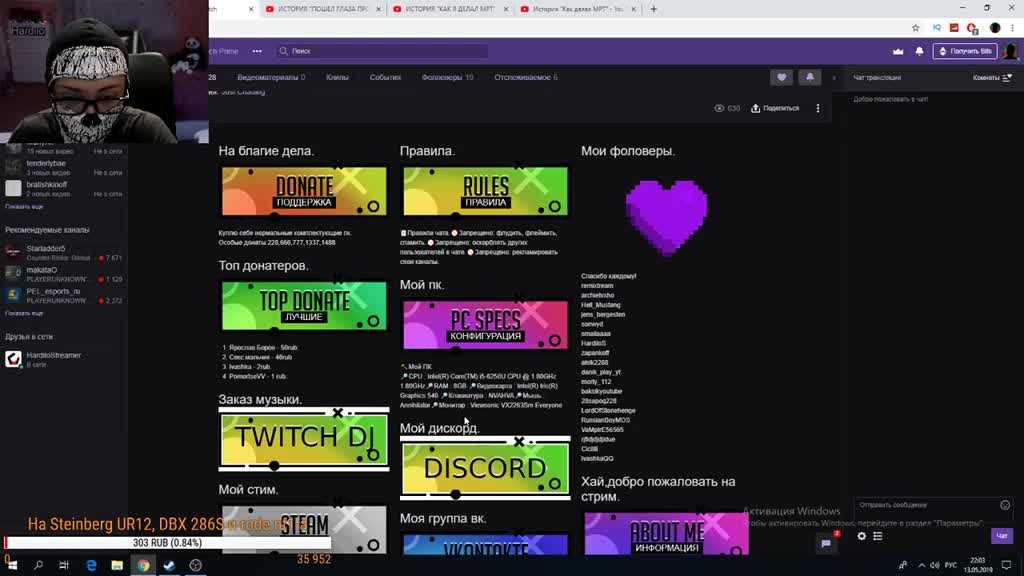Switch to the Фолловеры tab
This screenshot has height=576, width=1024.
tap(447, 77)
